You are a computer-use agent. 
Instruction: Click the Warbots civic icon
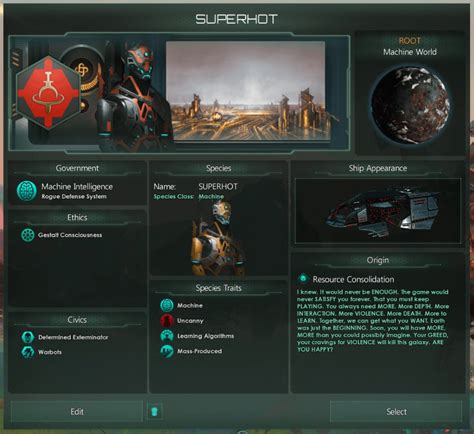coord(28,352)
